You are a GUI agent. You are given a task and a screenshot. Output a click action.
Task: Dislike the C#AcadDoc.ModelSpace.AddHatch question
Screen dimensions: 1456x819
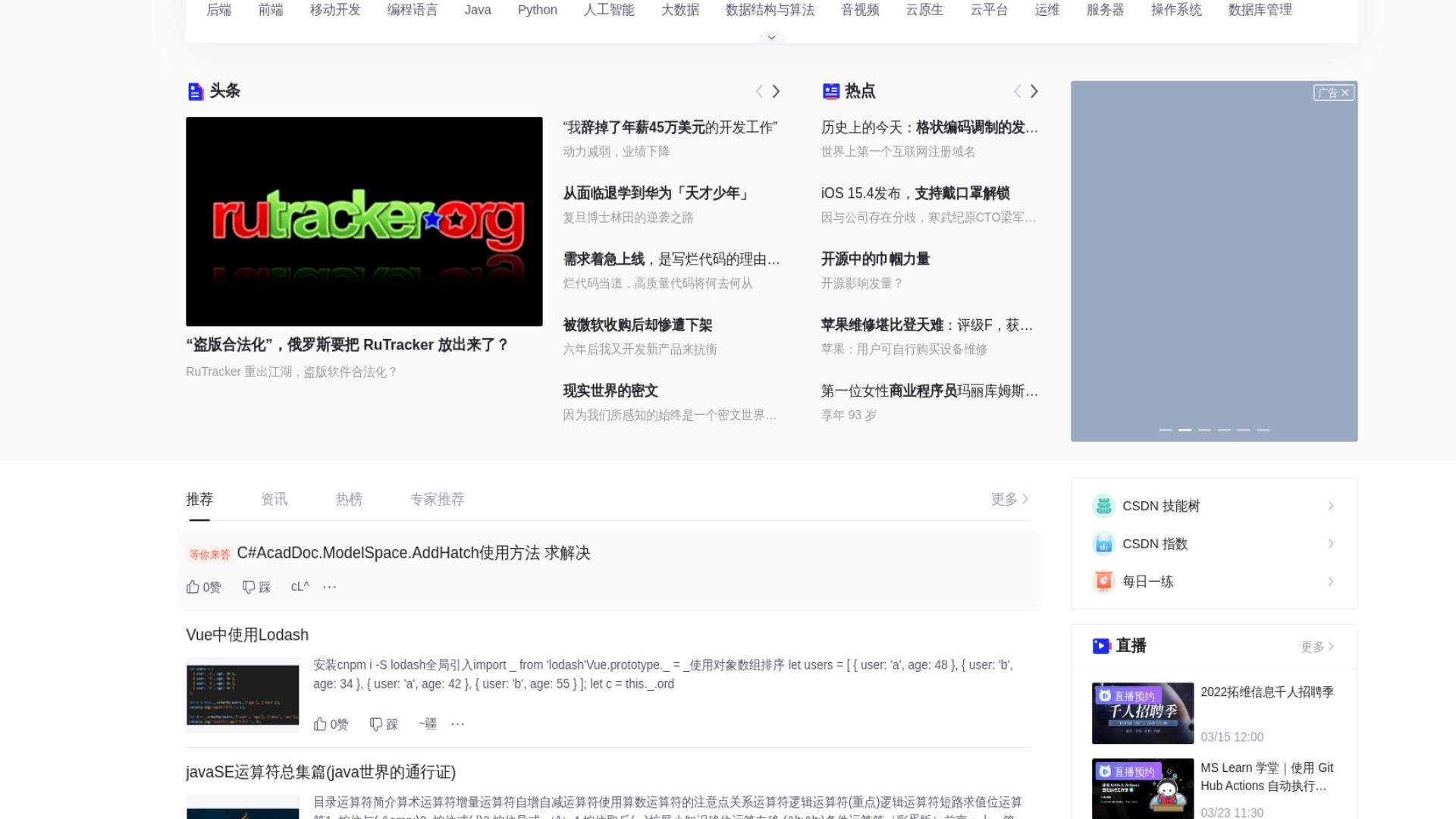[256, 587]
